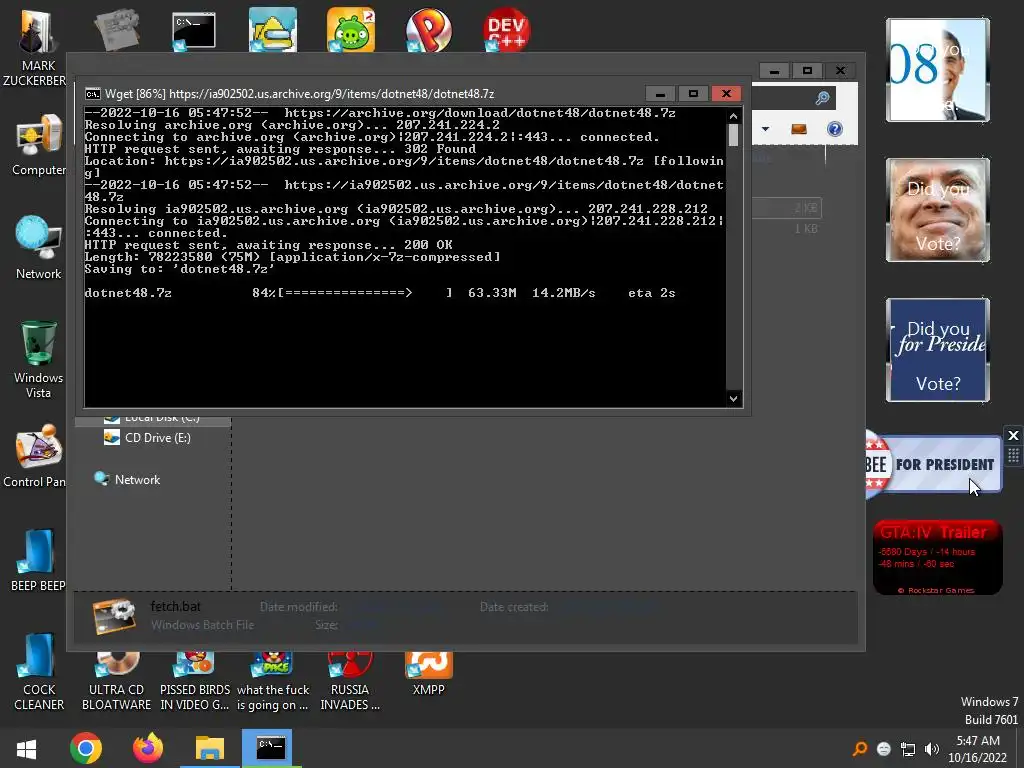This screenshot has height=768, width=1024.
Task: Click the gadget drag handle dots
Action: click(1013, 456)
